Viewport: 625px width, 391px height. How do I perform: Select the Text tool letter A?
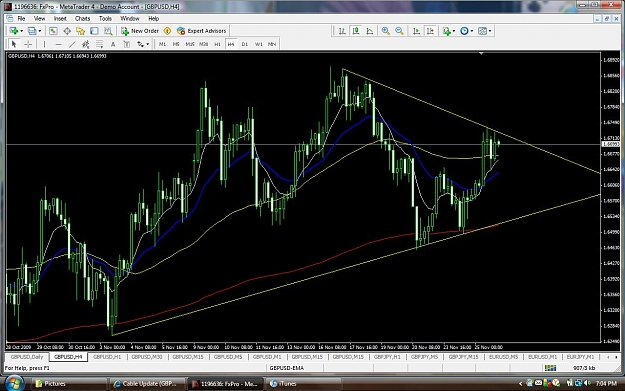pyautogui.click(x=113, y=44)
